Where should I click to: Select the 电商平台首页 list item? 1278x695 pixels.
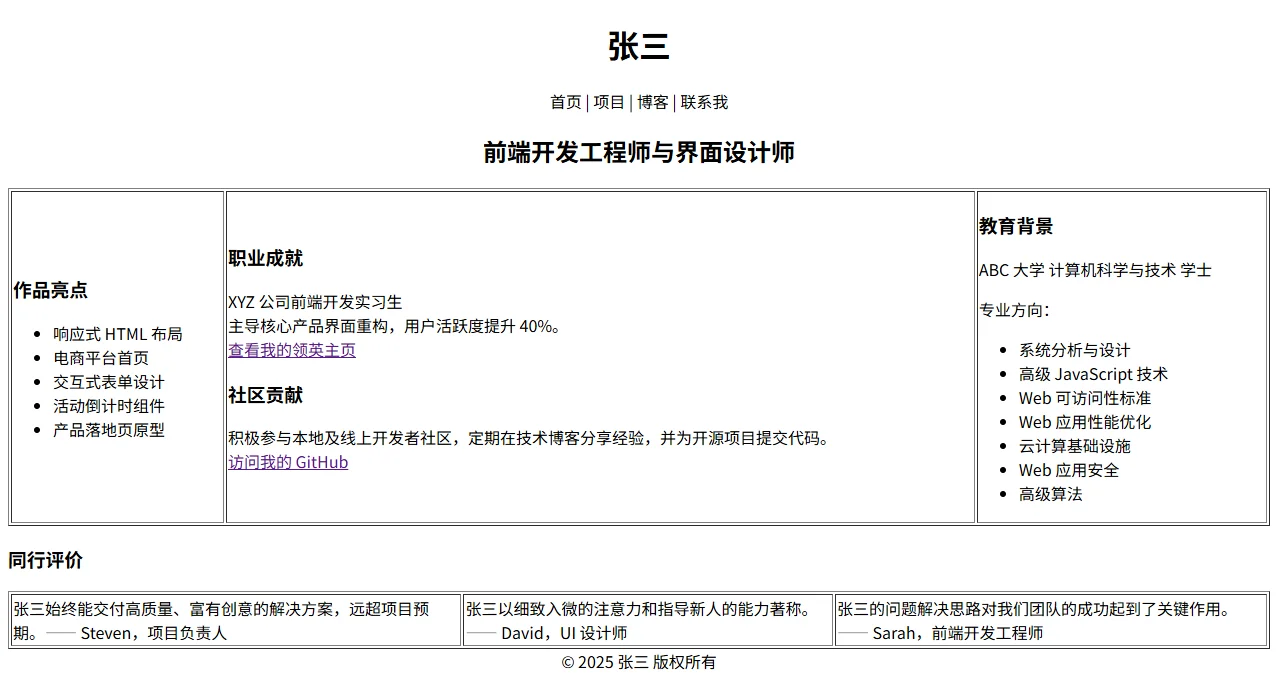click(101, 358)
